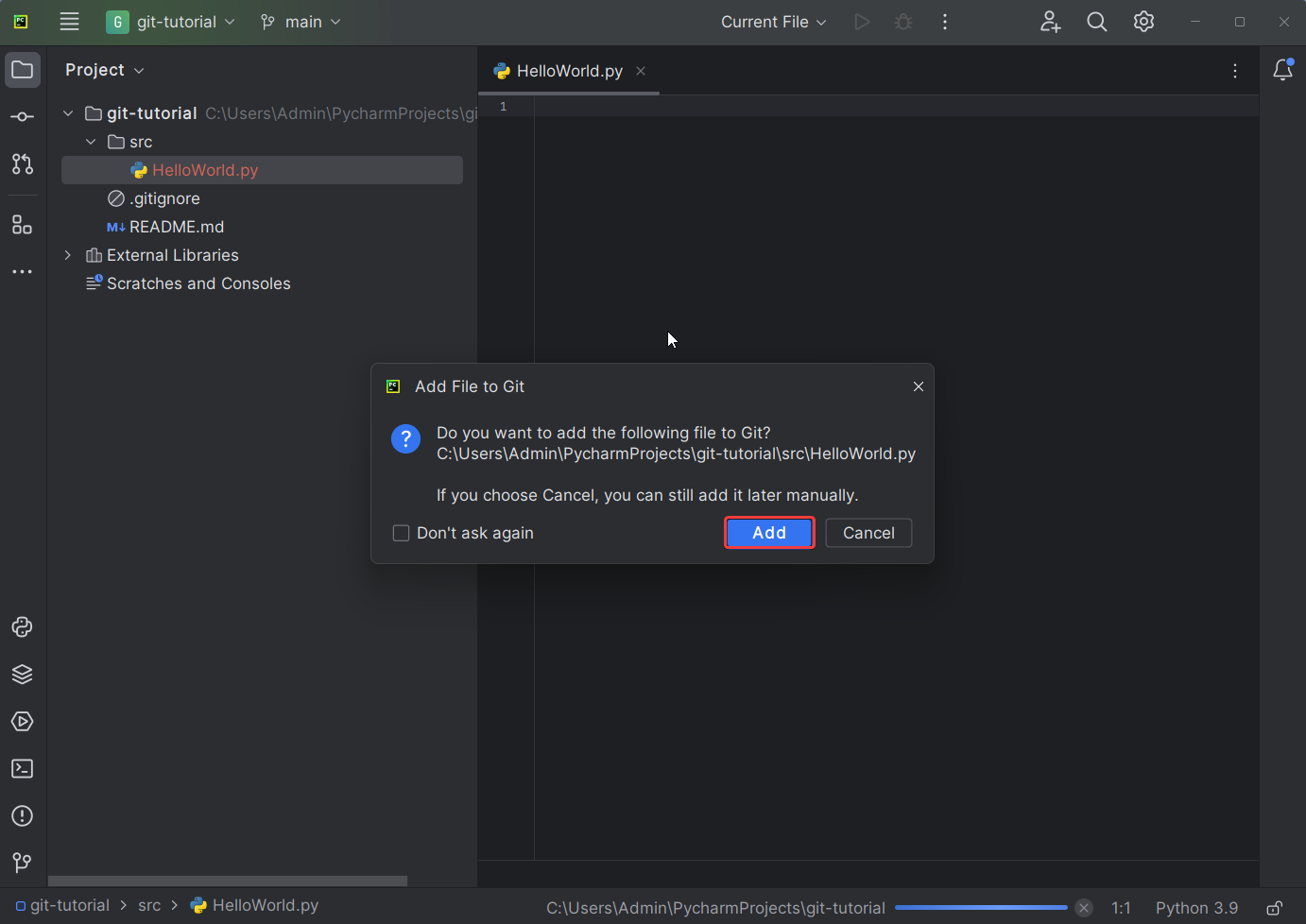1306x924 pixels.
Task: Click Add to add file to Git
Action: click(769, 533)
